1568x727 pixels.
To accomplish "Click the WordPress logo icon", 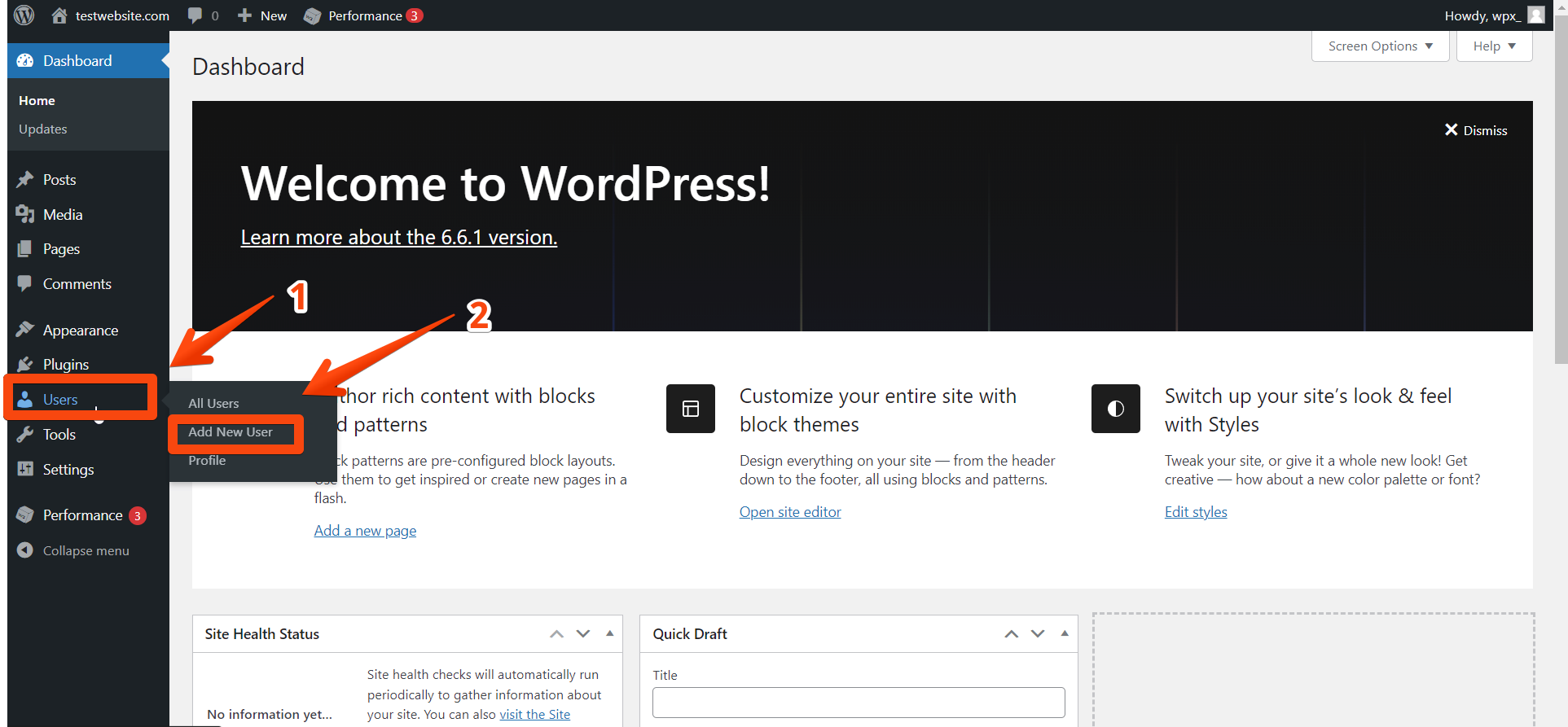I will click(24, 15).
